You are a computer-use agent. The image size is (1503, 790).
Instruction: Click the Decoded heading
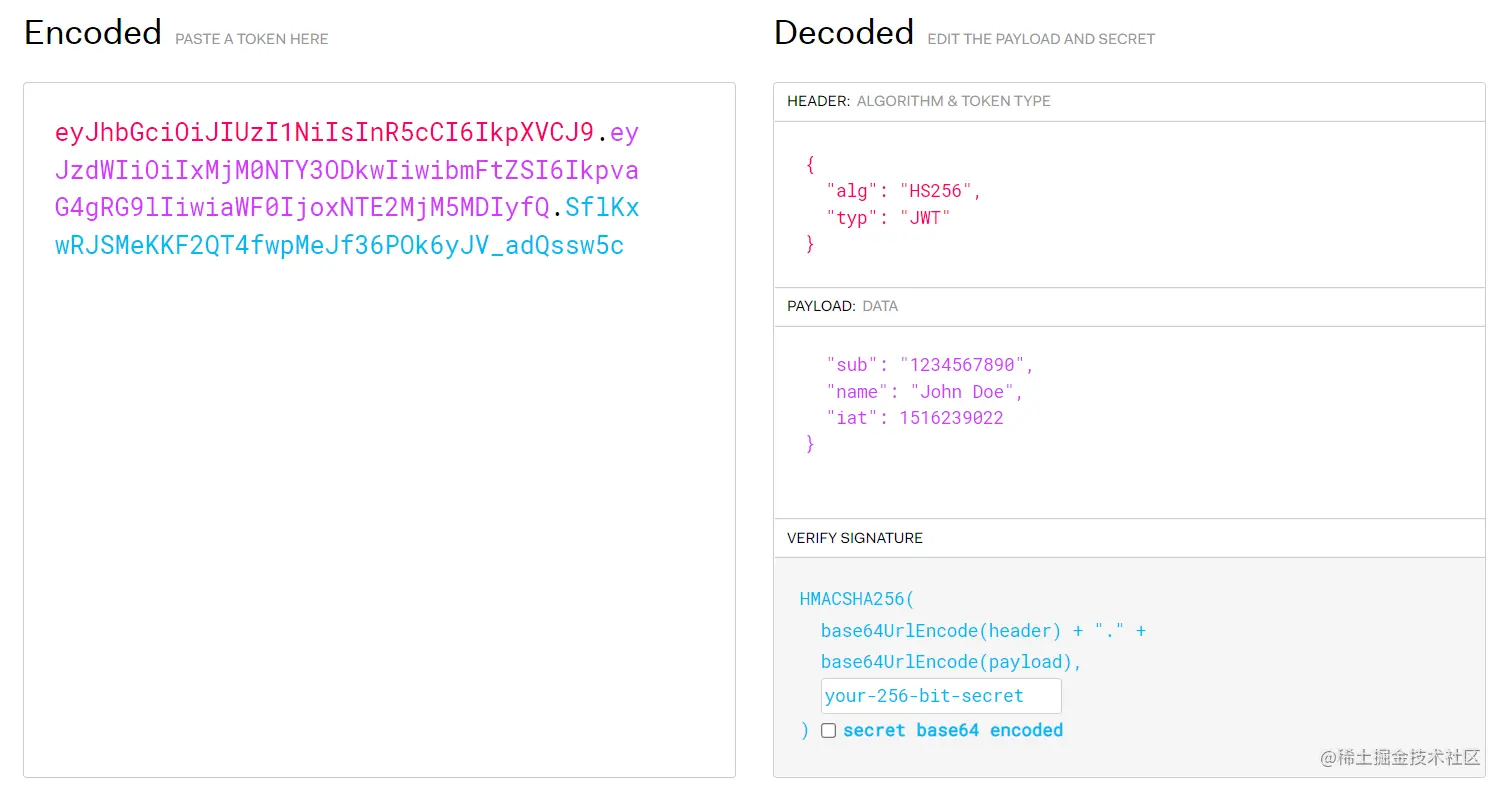pyautogui.click(x=843, y=33)
